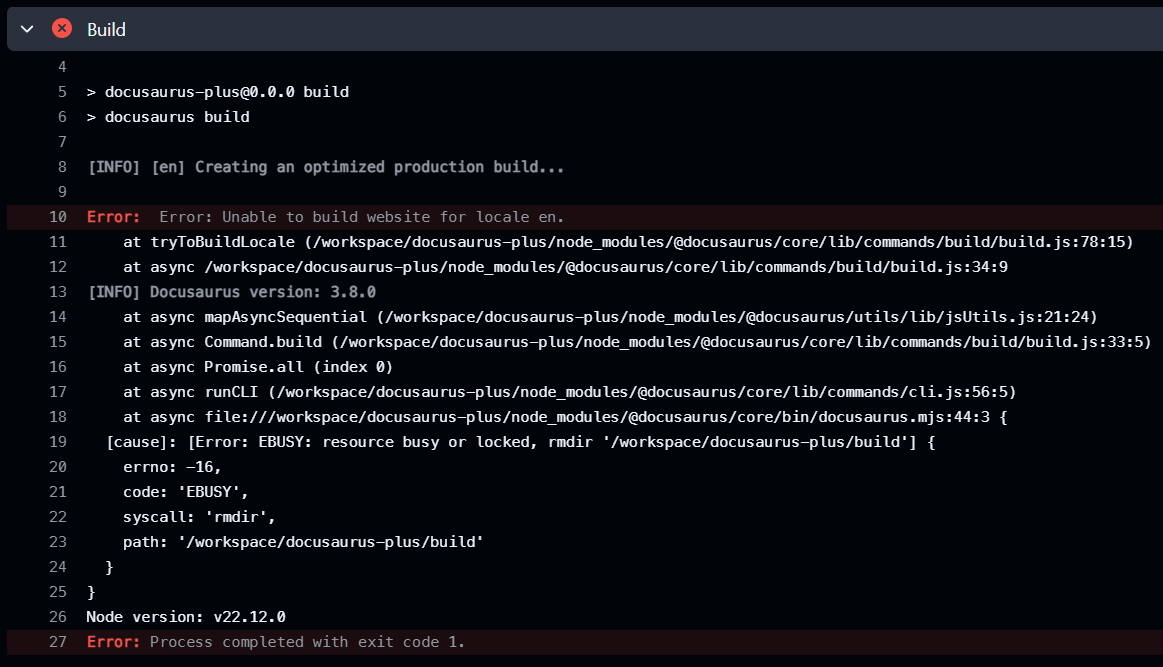Screen dimensions: 1163x667
Task: Select line number 23
Action: tap(58, 542)
